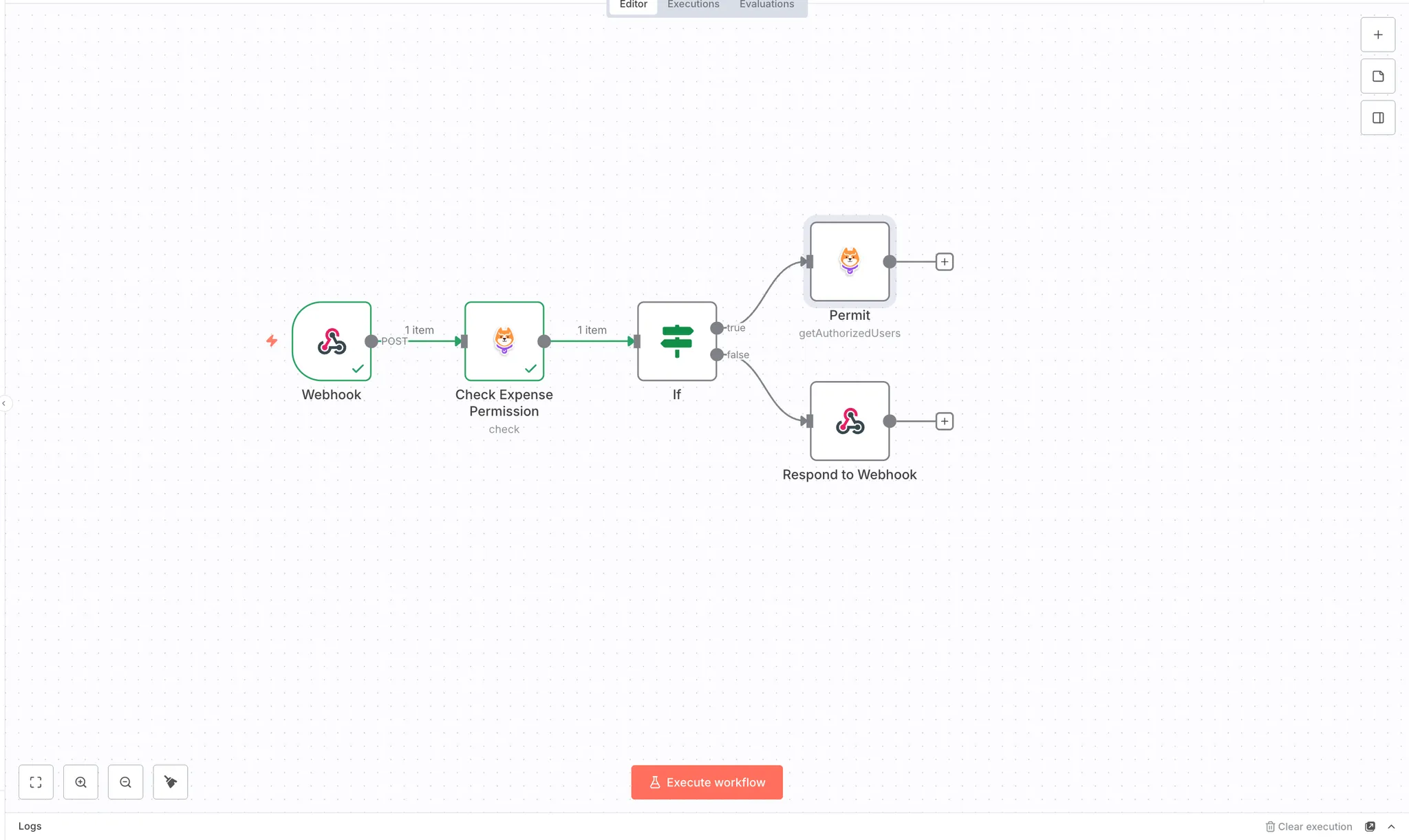Click plus button to add node
Viewport: 1409px width, 840px height.
pyautogui.click(x=1377, y=35)
